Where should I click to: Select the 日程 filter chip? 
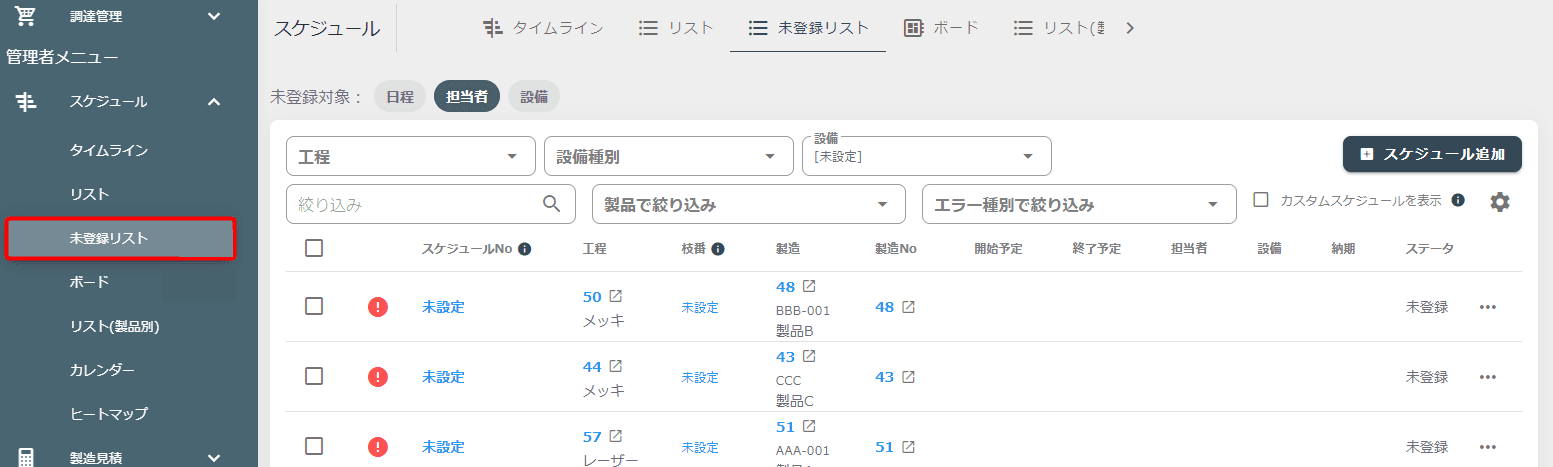[x=400, y=96]
